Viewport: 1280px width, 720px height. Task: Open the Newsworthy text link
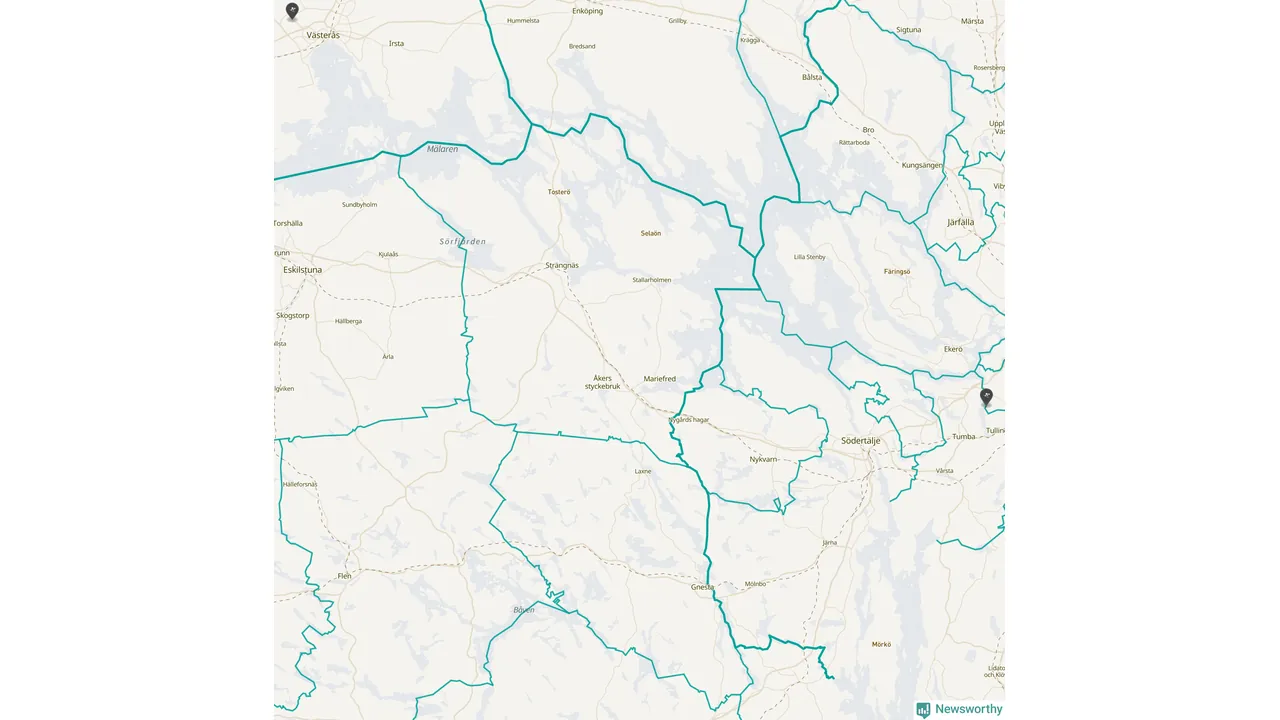tap(968, 710)
